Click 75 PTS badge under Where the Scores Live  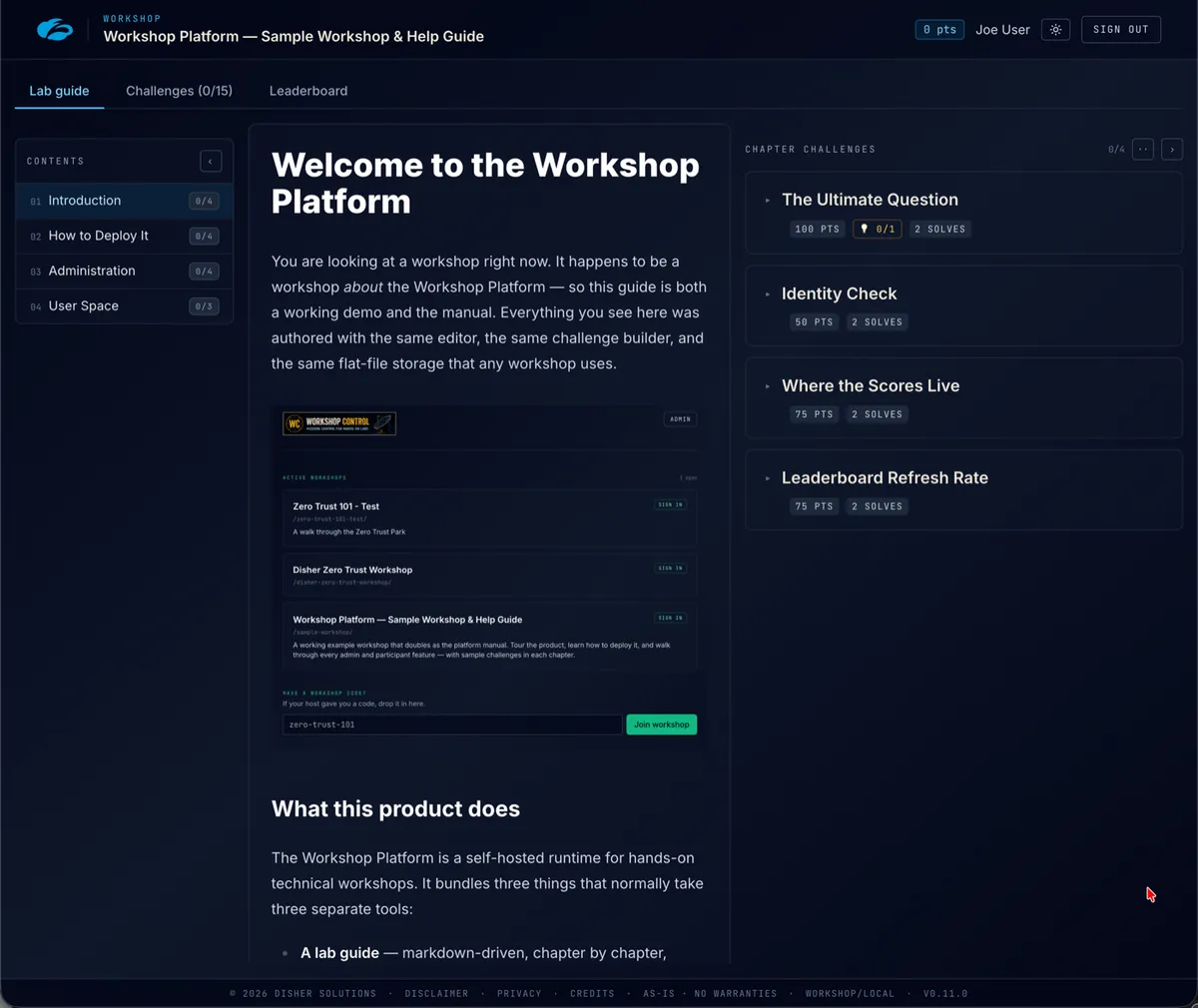(x=814, y=414)
